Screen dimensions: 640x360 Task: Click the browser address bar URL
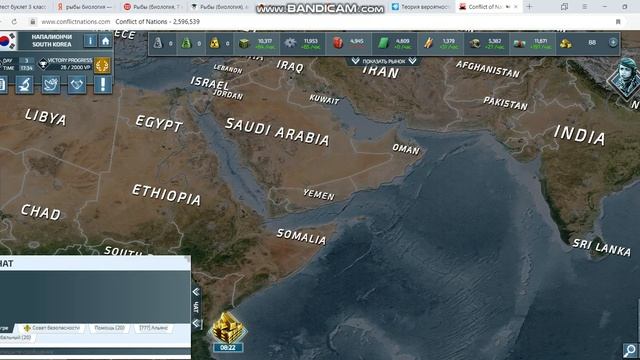76,22
